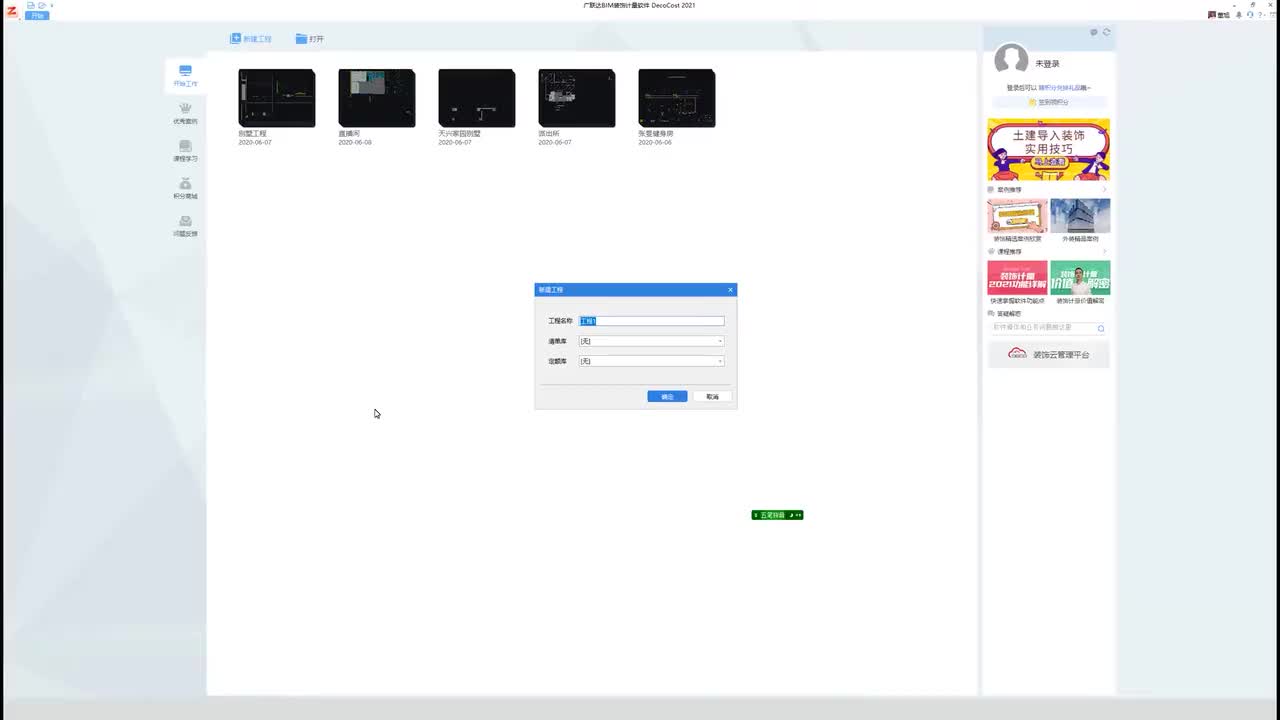Expand 案例推荐 section via its arrow

[1105, 190]
